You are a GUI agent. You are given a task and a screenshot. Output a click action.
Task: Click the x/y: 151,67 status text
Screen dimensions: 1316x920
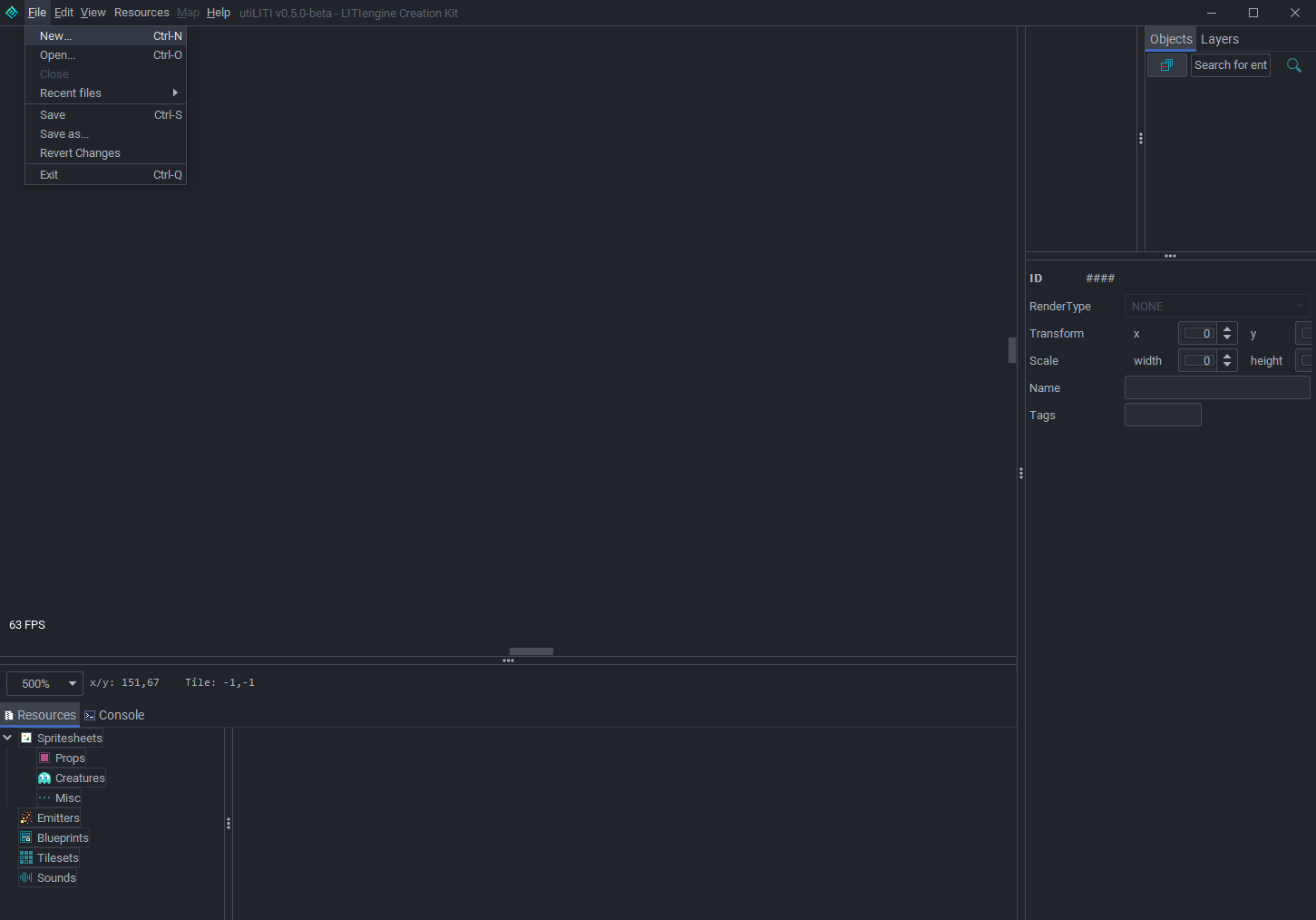coord(124,682)
